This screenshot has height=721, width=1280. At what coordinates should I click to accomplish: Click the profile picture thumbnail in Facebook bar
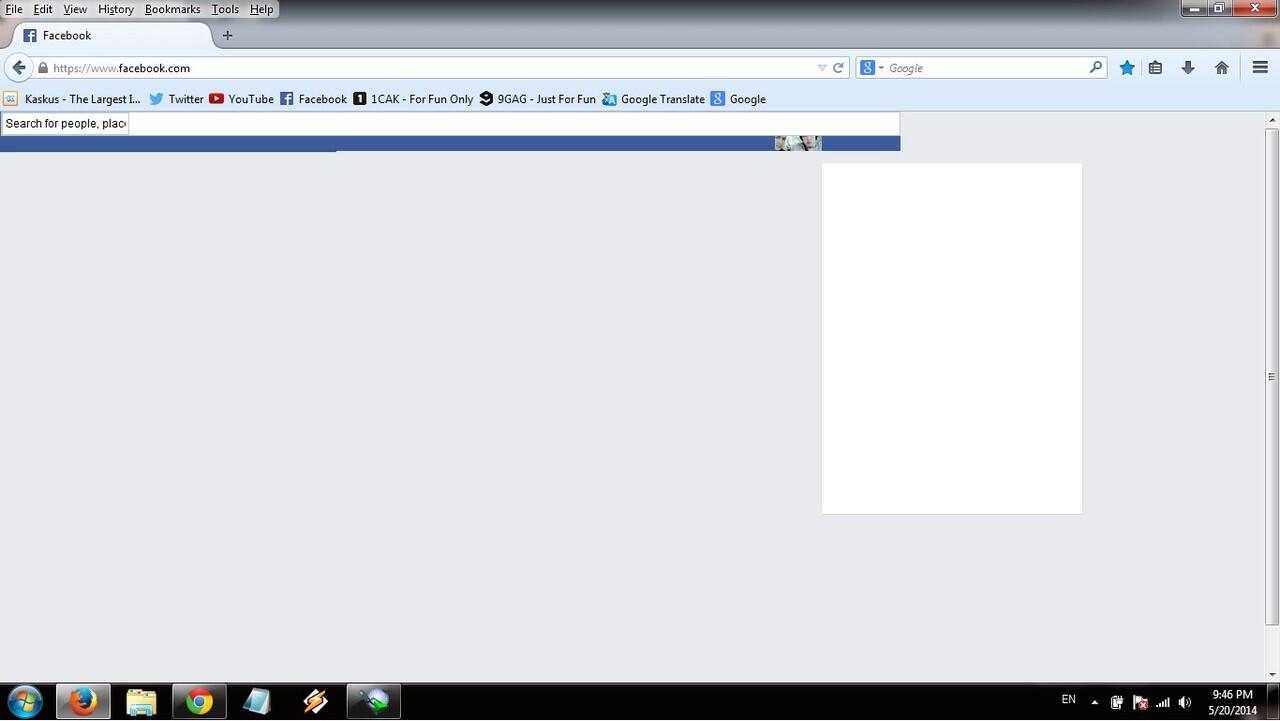[x=798, y=143]
